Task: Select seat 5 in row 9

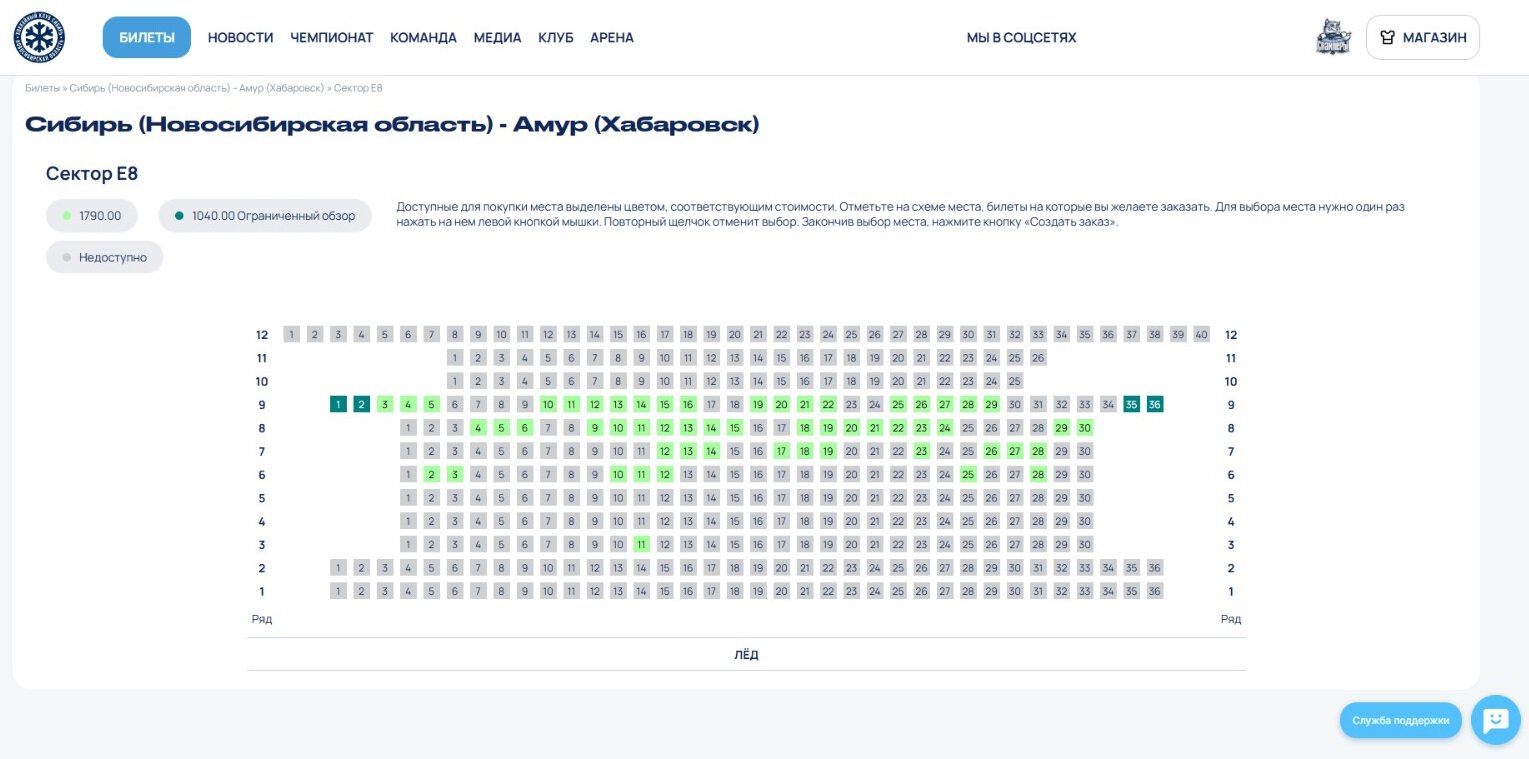Action: tap(432, 405)
